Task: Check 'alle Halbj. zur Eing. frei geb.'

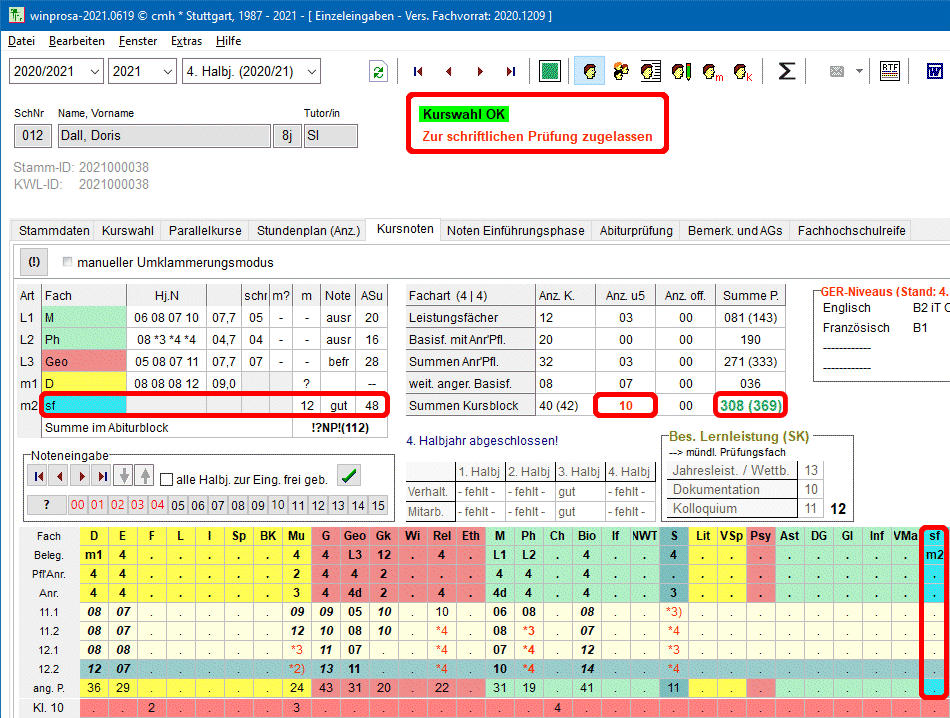Action: coord(167,479)
